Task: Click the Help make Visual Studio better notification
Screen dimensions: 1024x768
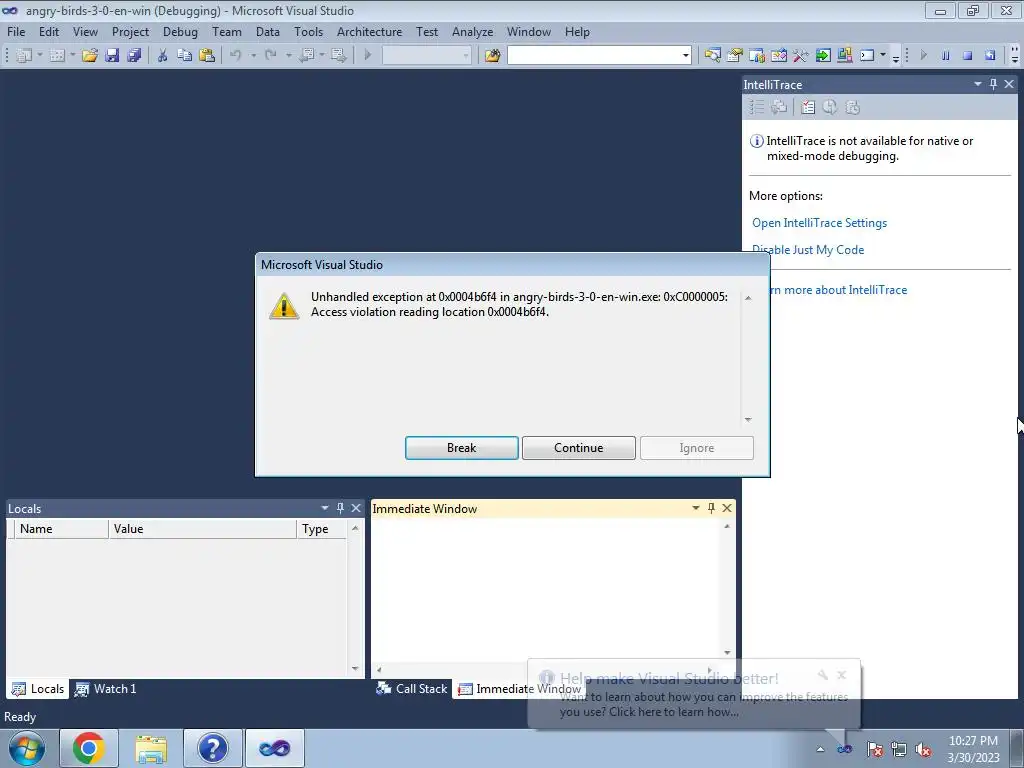Action: pyautogui.click(x=694, y=694)
